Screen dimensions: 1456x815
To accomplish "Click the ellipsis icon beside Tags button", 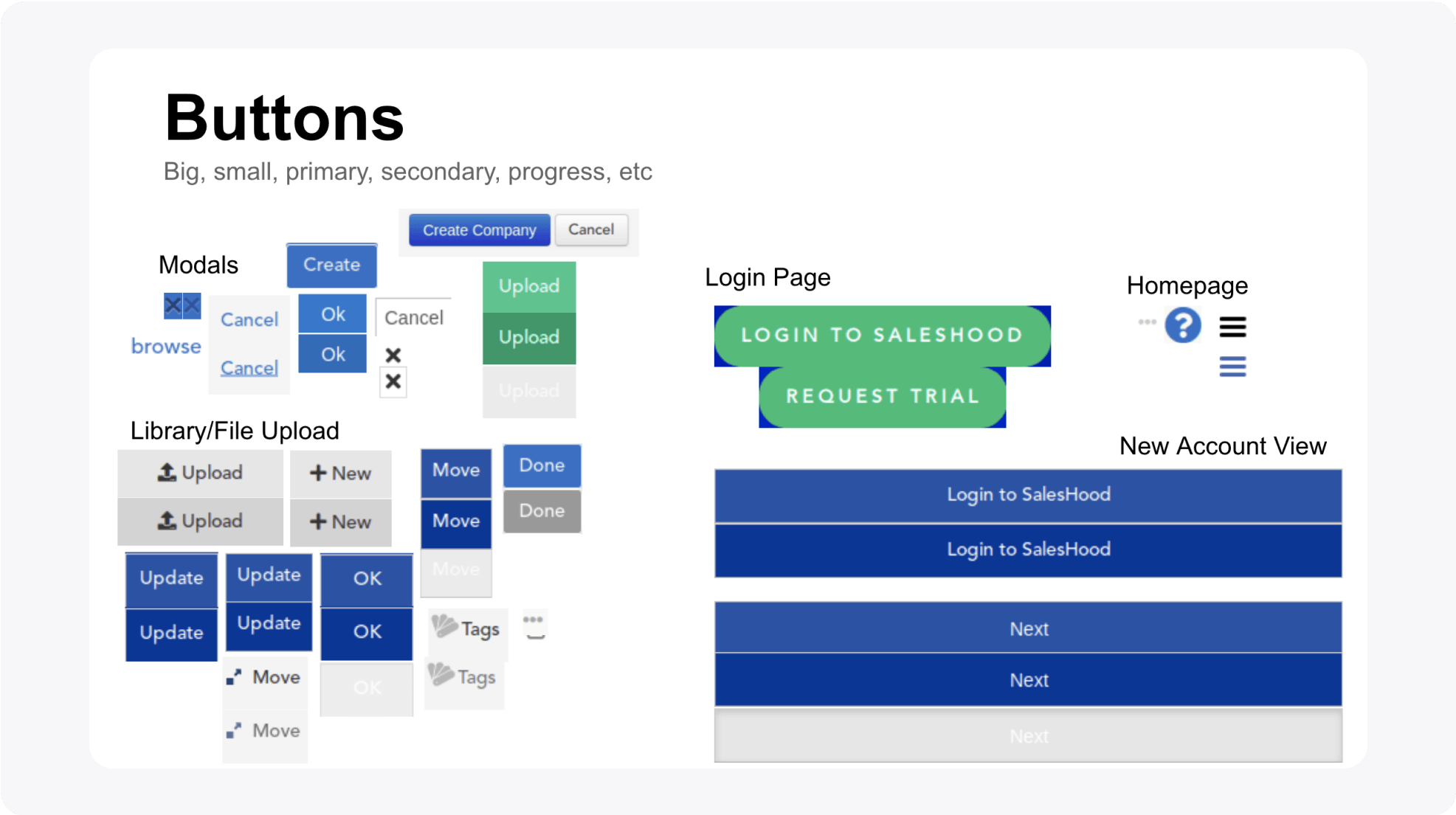I will tap(533, 620).
